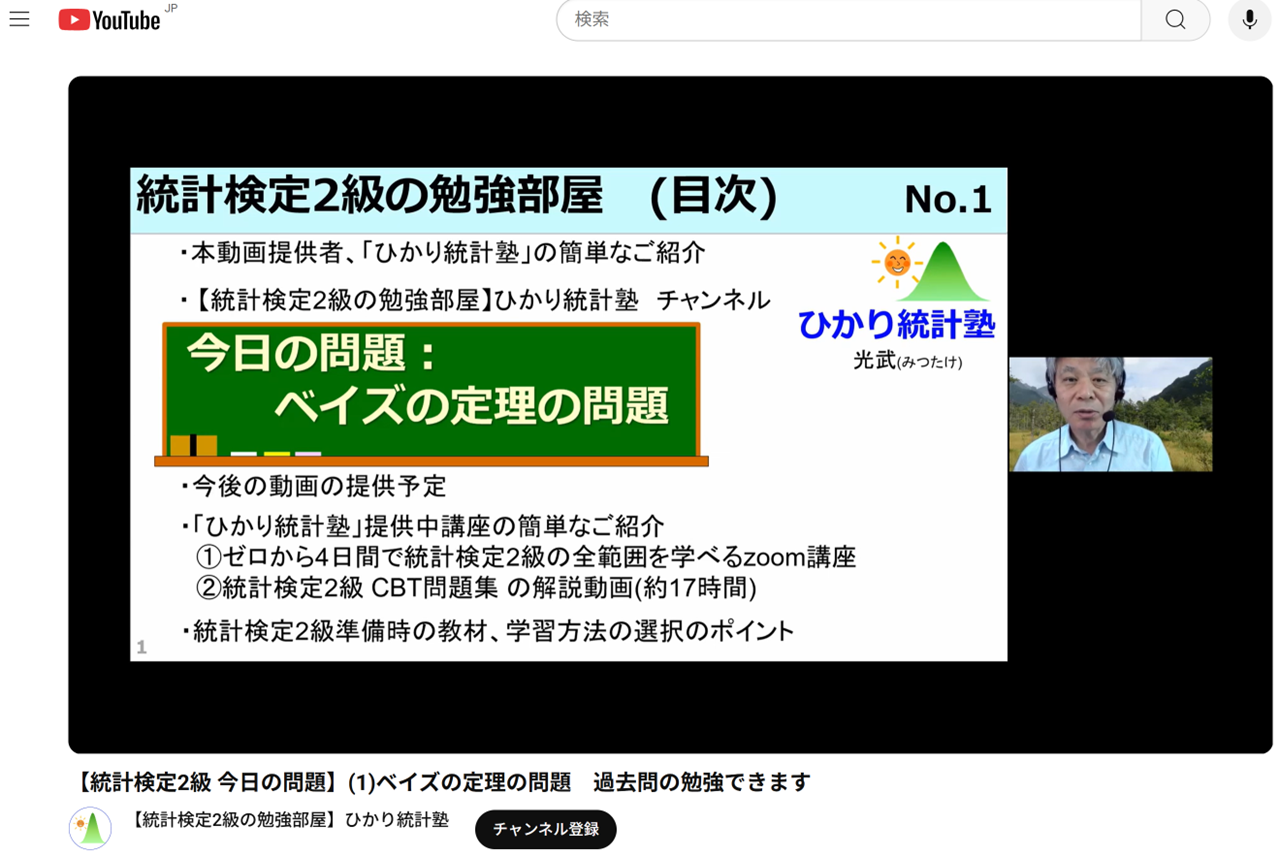Click the presenter's webcam overlay in the video

pos(1110,413)
